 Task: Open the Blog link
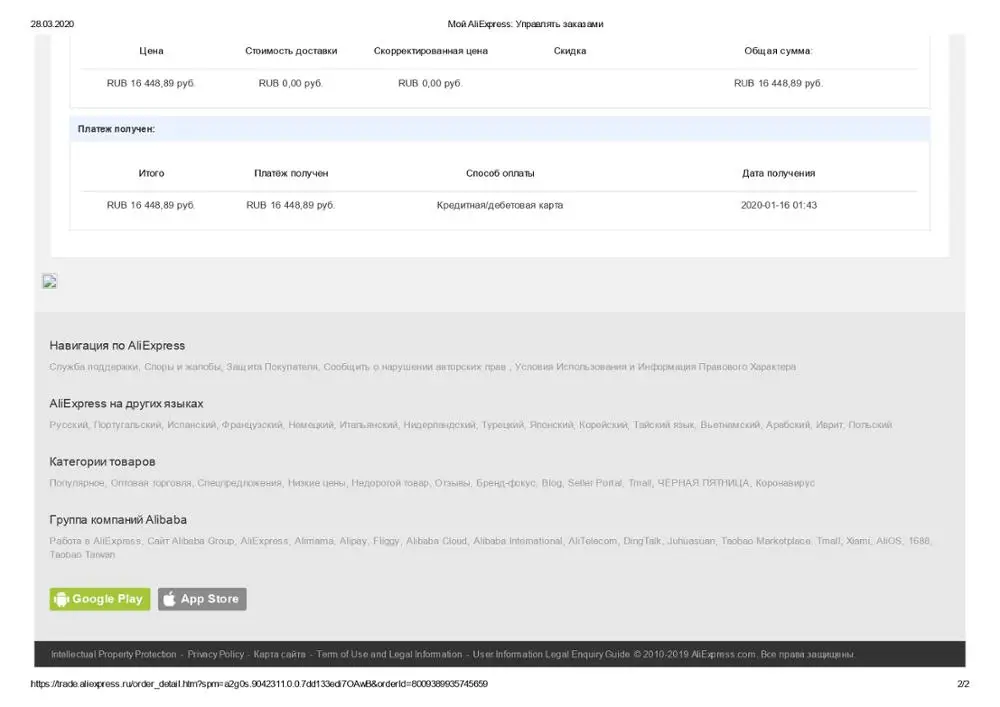pyautogui.click(x=552, y=483)
